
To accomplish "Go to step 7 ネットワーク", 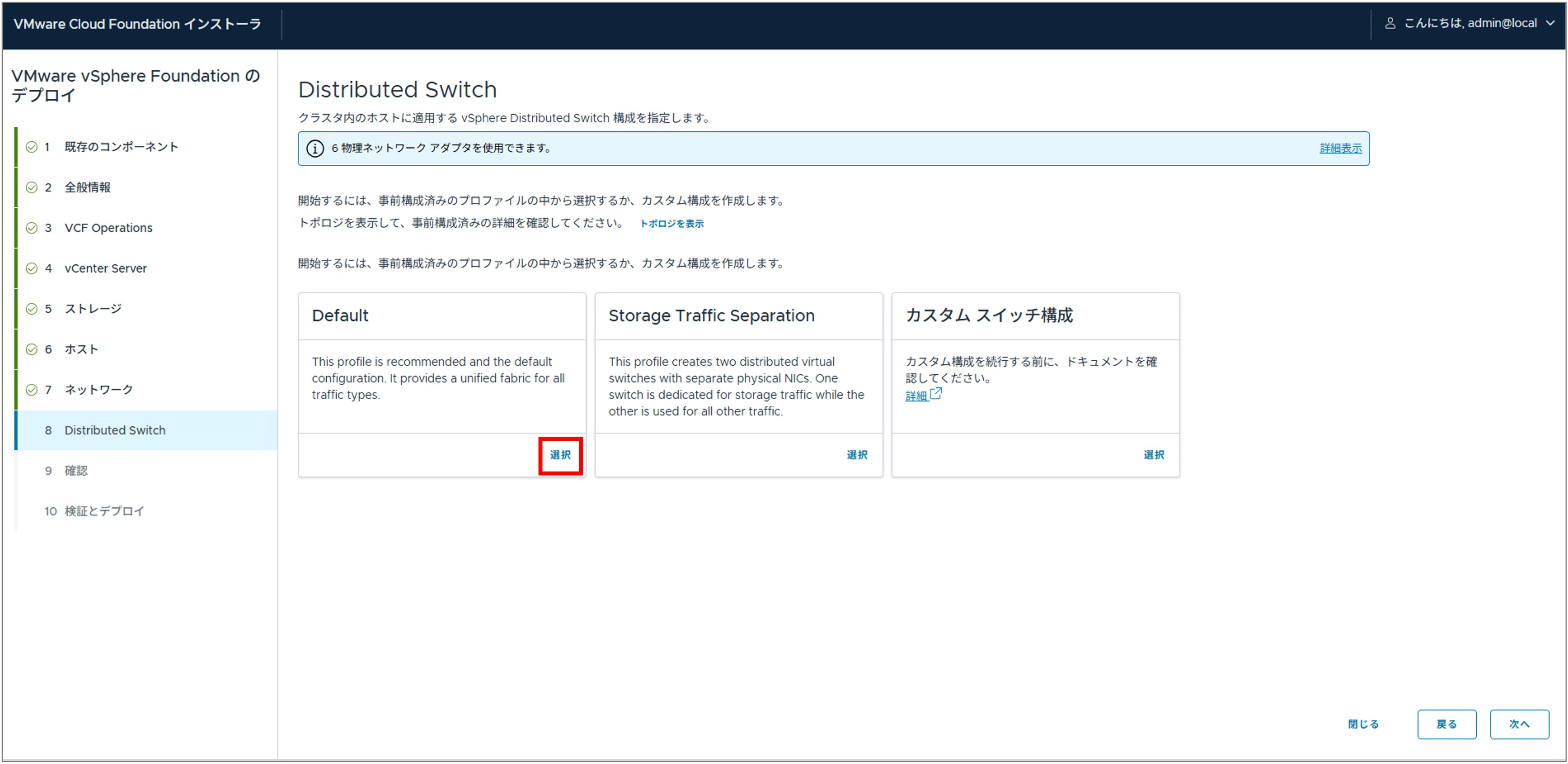I will click(x=146, y=390).
